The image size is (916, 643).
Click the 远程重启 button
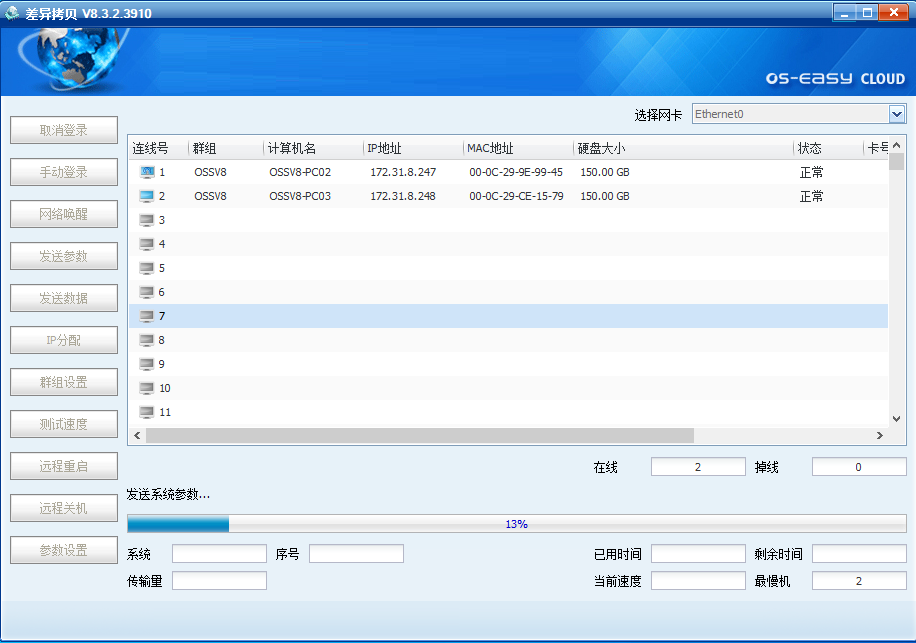(64, 466)
